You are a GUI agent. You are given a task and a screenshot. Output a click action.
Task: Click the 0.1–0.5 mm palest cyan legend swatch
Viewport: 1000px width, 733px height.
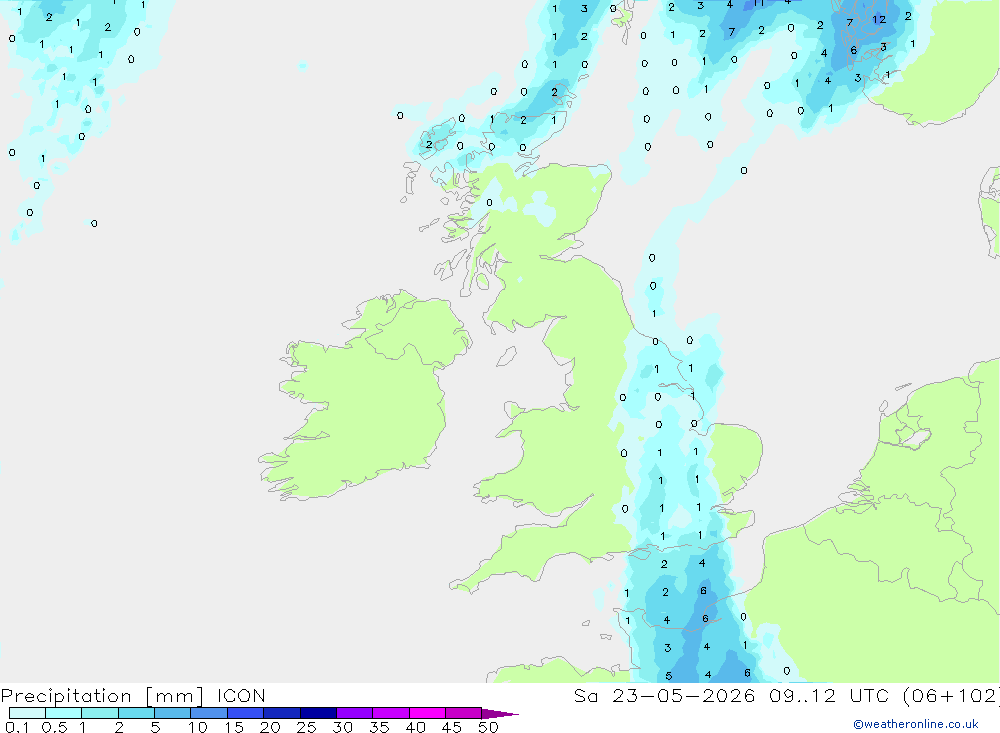pos(27,713)
